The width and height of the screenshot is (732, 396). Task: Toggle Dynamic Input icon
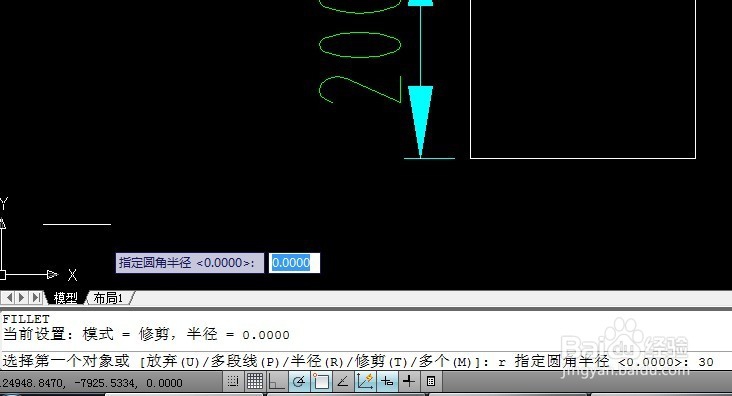point(387,382)
